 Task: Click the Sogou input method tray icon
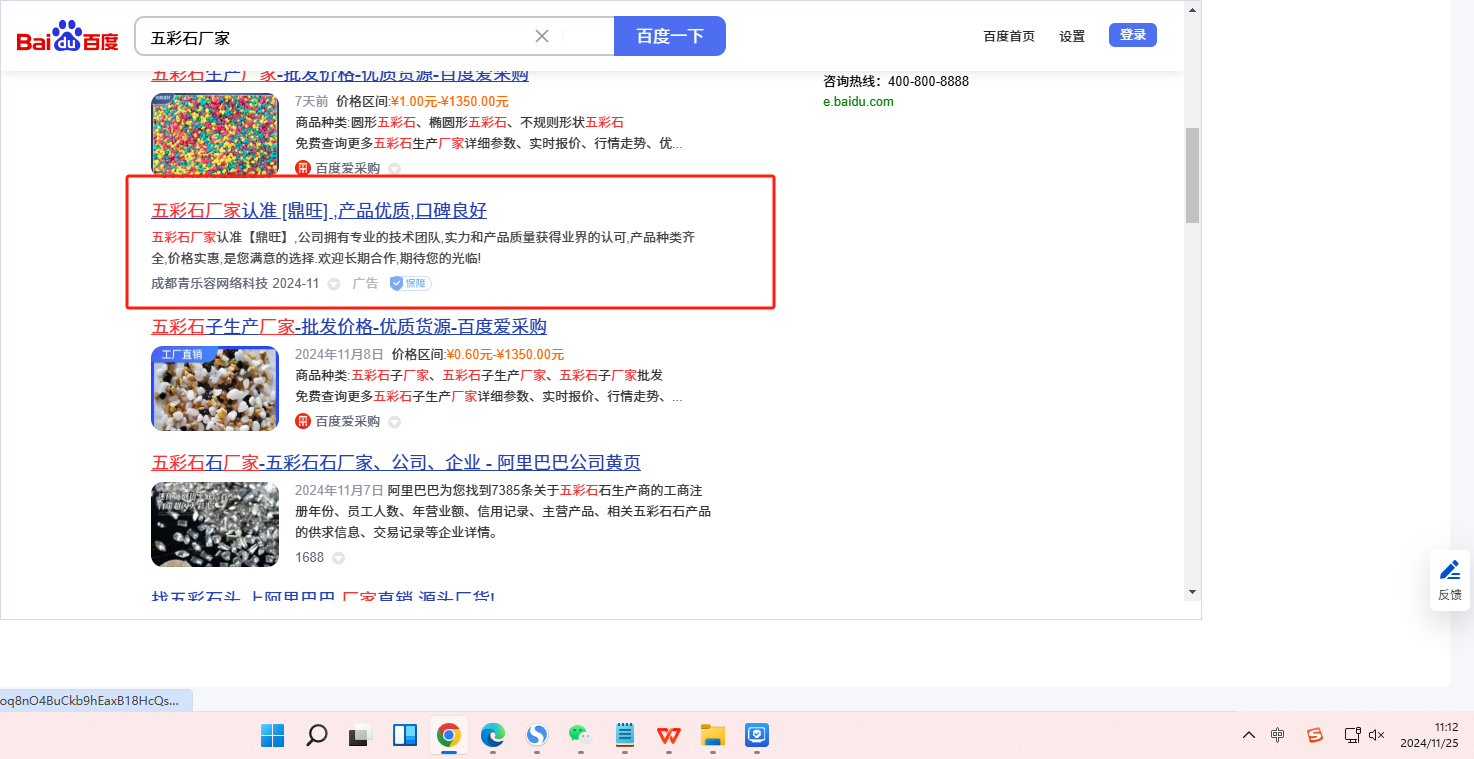point(1315,735)
